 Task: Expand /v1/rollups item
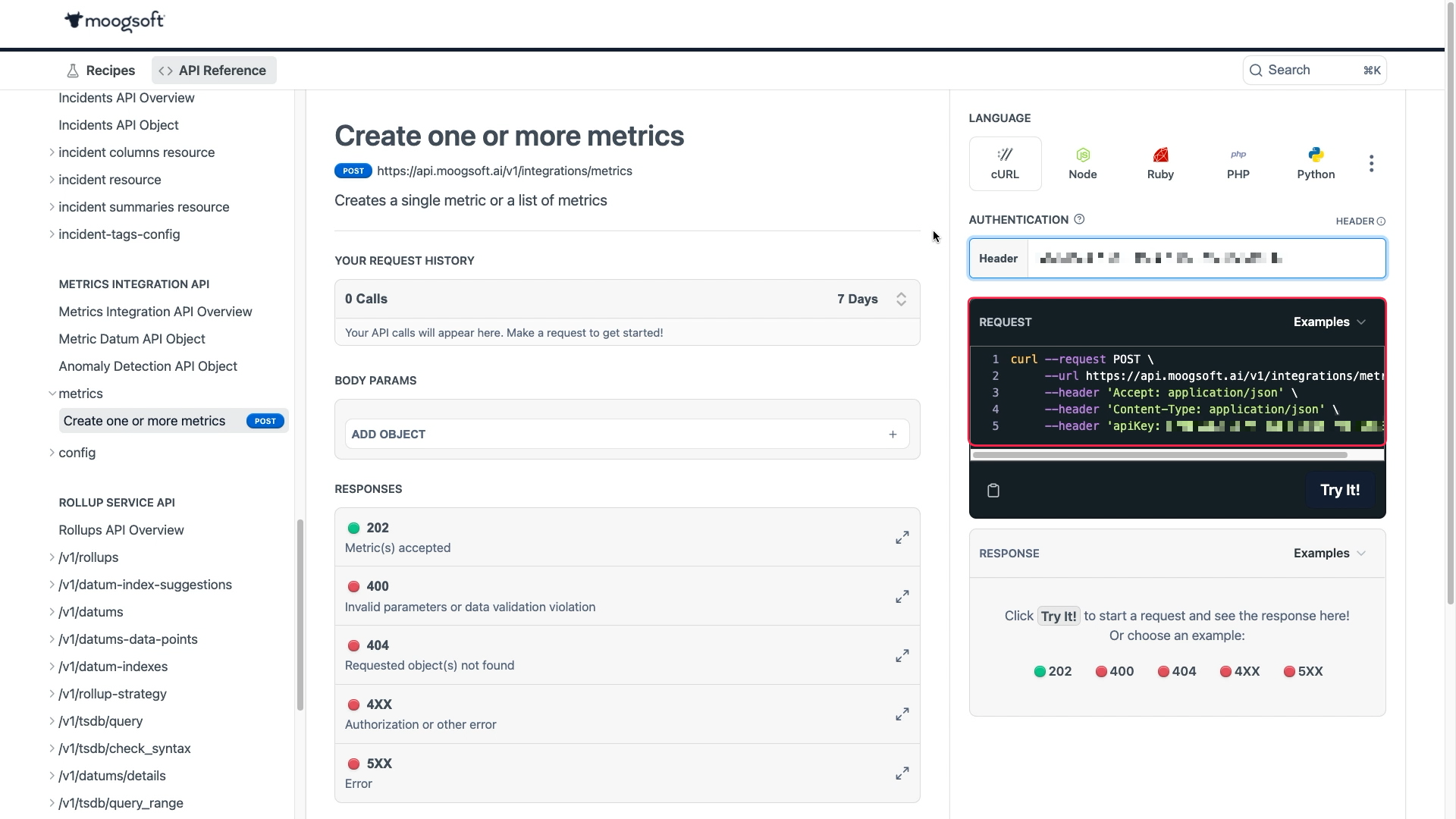[52, 557]
